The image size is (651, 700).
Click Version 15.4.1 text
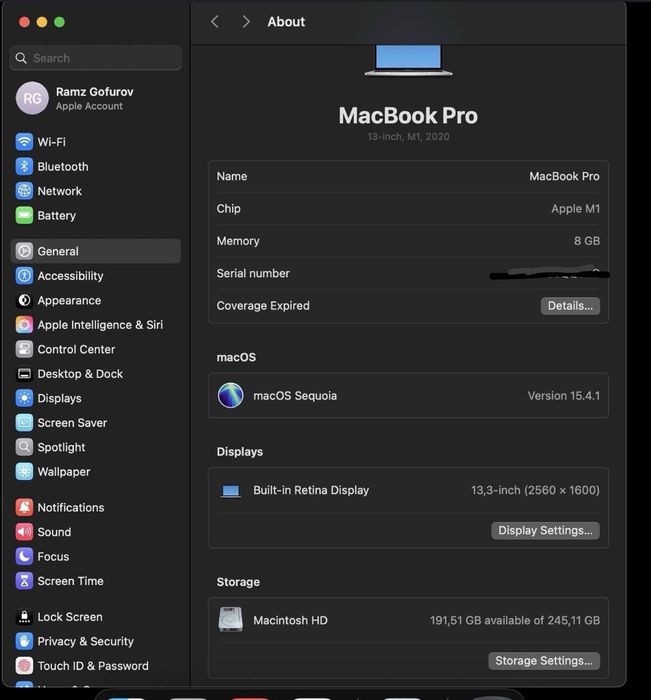tap(563, 396)
